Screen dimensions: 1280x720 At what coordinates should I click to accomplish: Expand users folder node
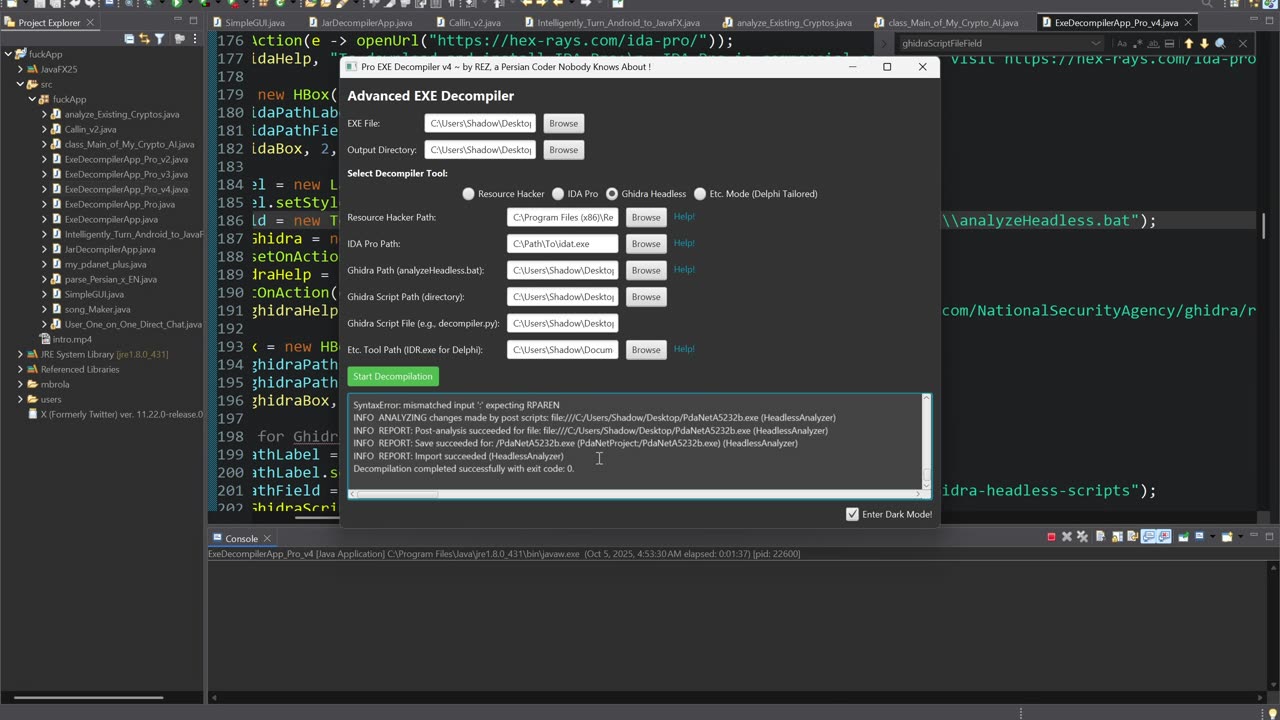(20, 399)
